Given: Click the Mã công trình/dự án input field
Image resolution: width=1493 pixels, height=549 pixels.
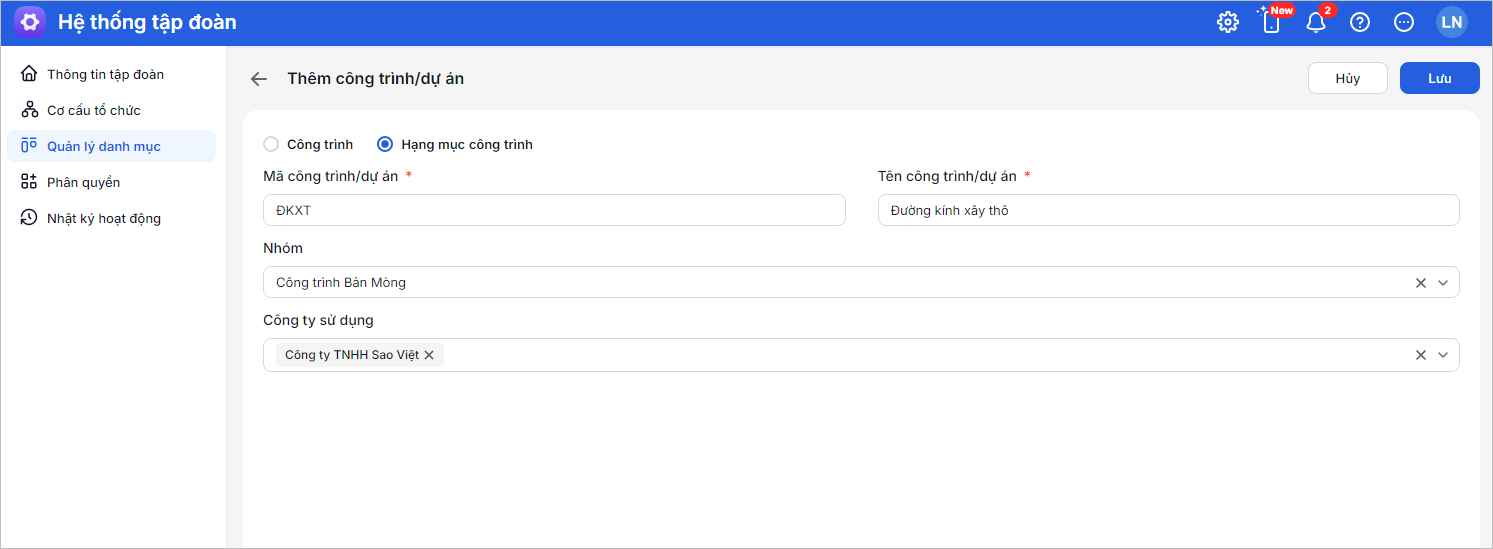Looking at the screenshot, I should [554, 210].
